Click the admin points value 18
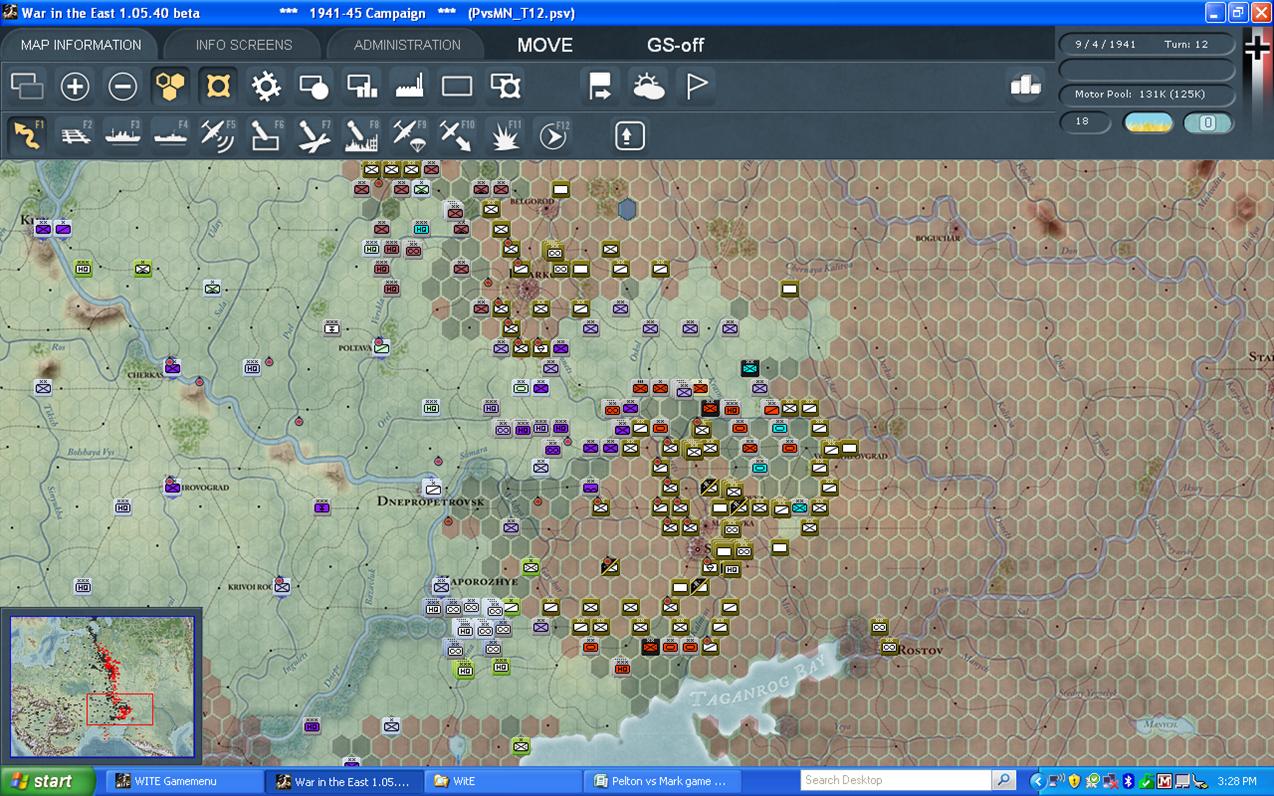This screenshot has width=1274, height=796. pyautogui.click(x=1085, y=122)
